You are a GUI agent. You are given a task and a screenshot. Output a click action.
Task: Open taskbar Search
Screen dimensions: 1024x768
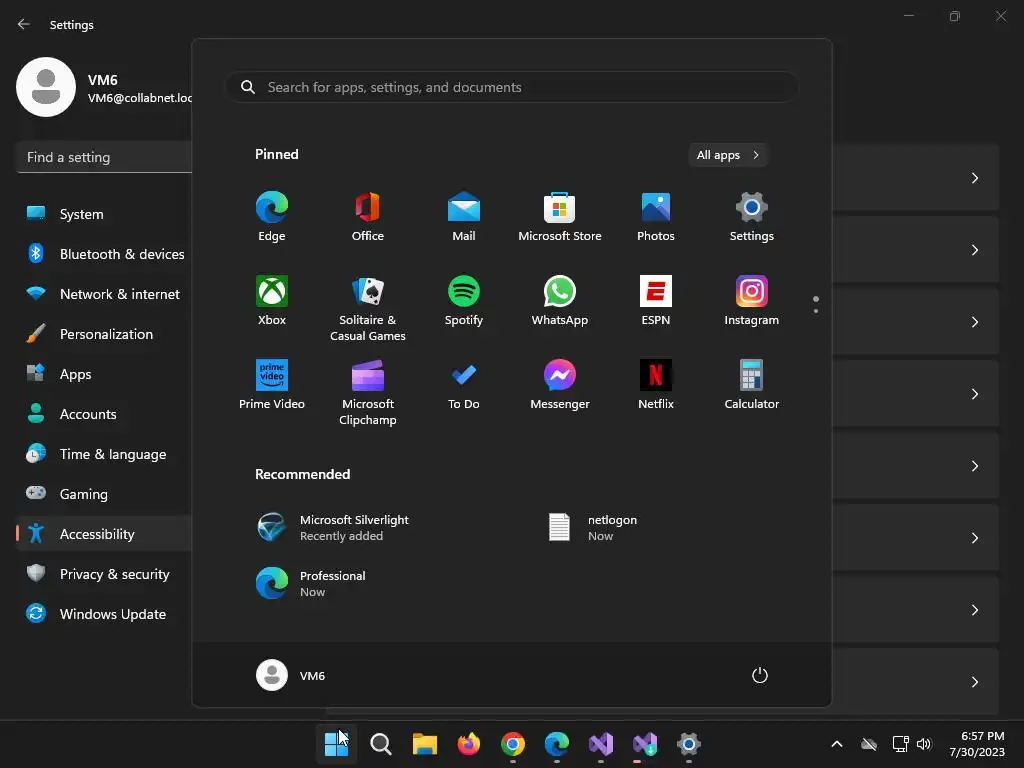[381, 744]
